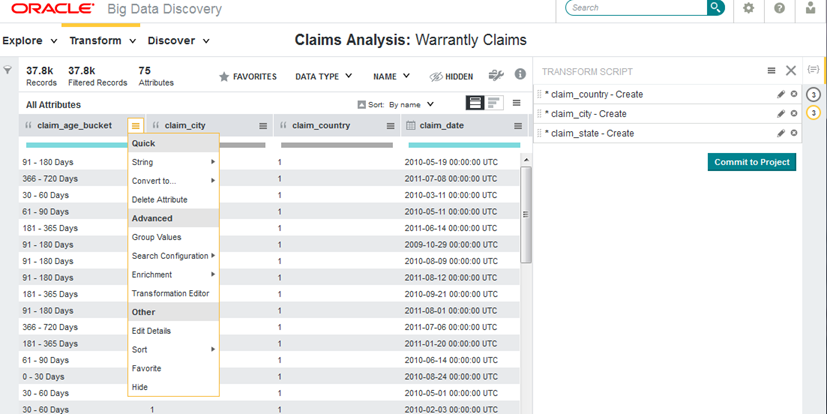Image resolution: width=827 pixels, height=414 pixels.
Task: Click the calendar icon of claim_date
Action: (411, 126)
